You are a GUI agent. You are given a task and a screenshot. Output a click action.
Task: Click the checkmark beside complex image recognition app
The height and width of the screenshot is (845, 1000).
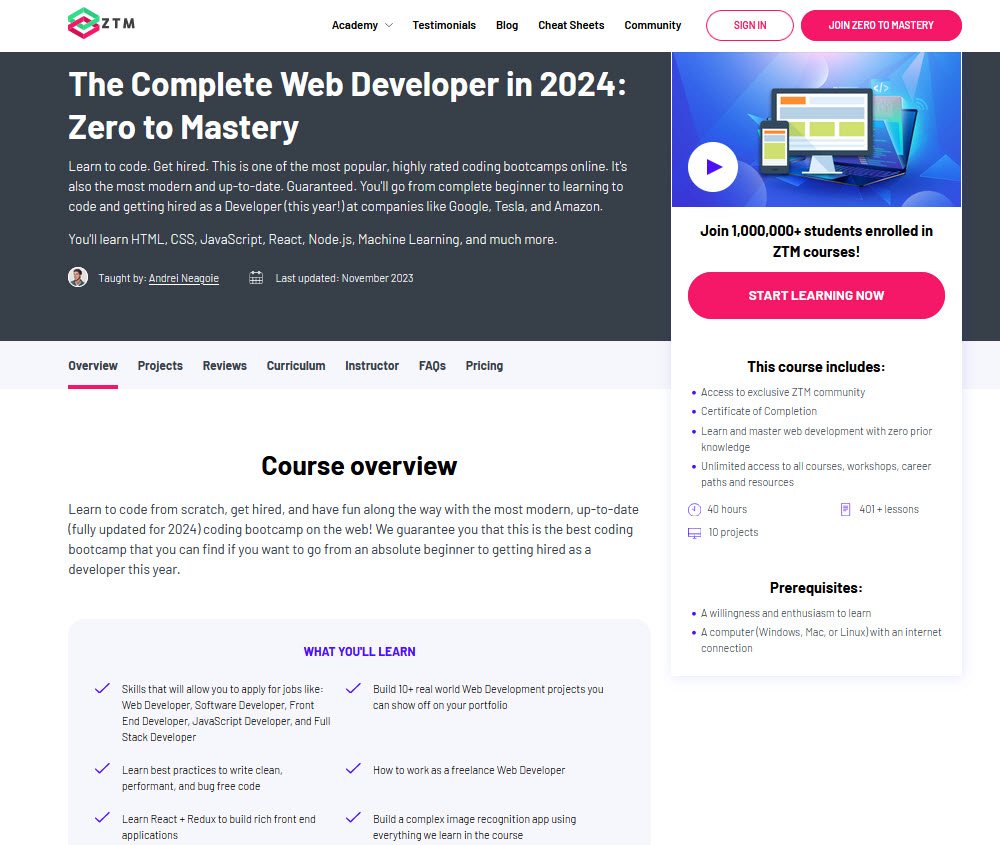click(x=353, y=818)
